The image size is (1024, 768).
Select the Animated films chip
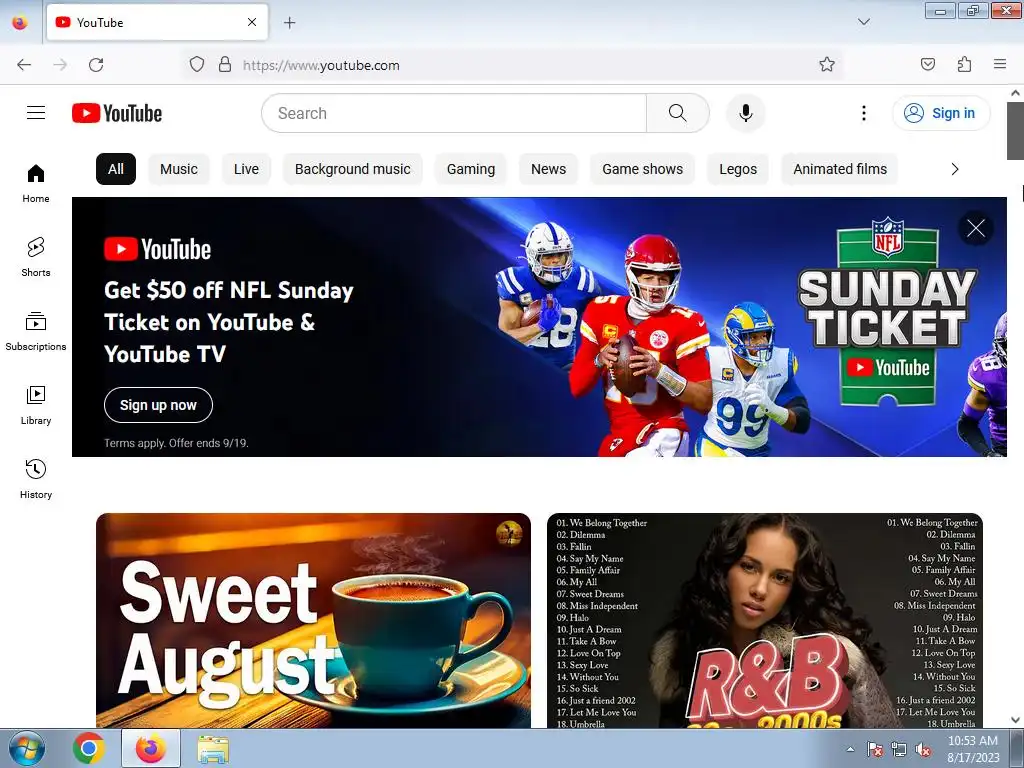click(x=840, y=169)
